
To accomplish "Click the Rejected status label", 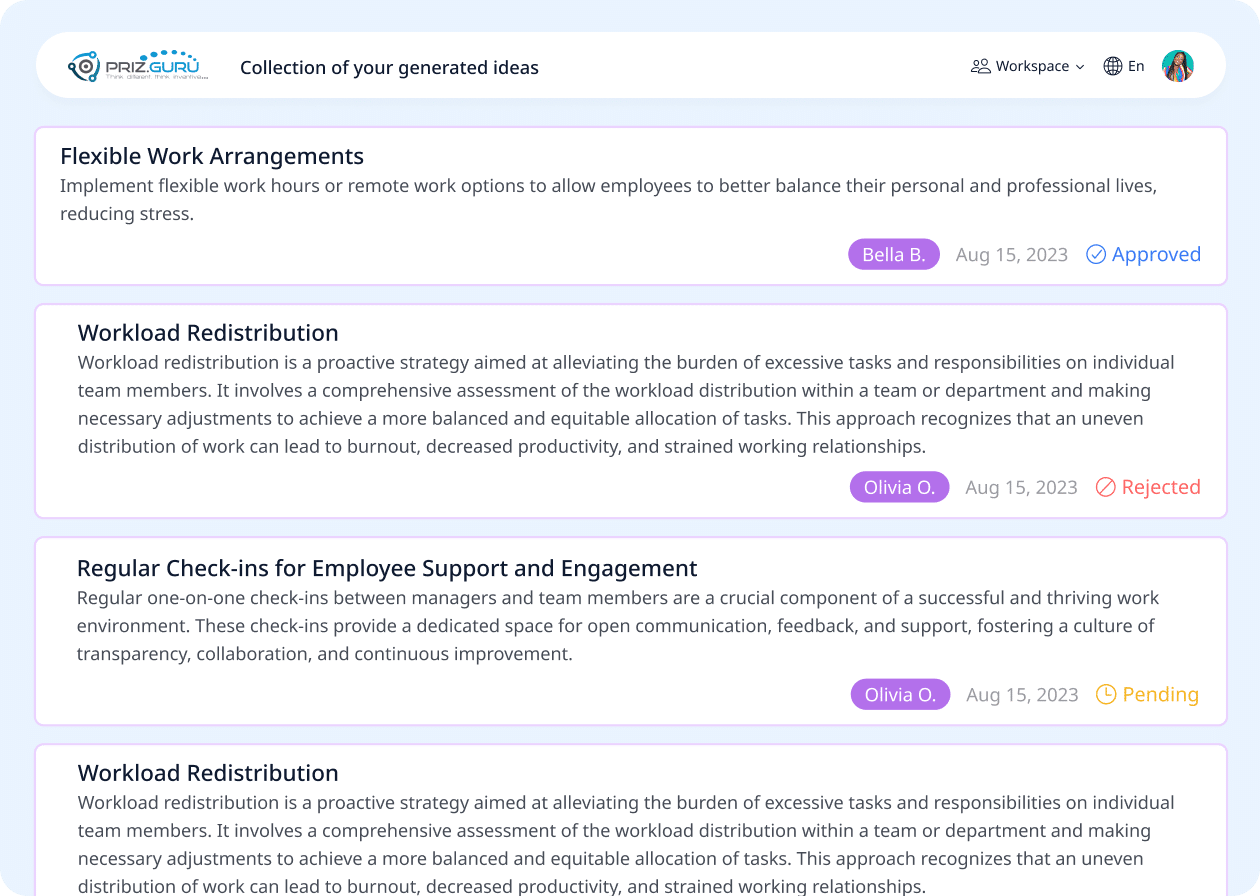I will coord(1161,487).
